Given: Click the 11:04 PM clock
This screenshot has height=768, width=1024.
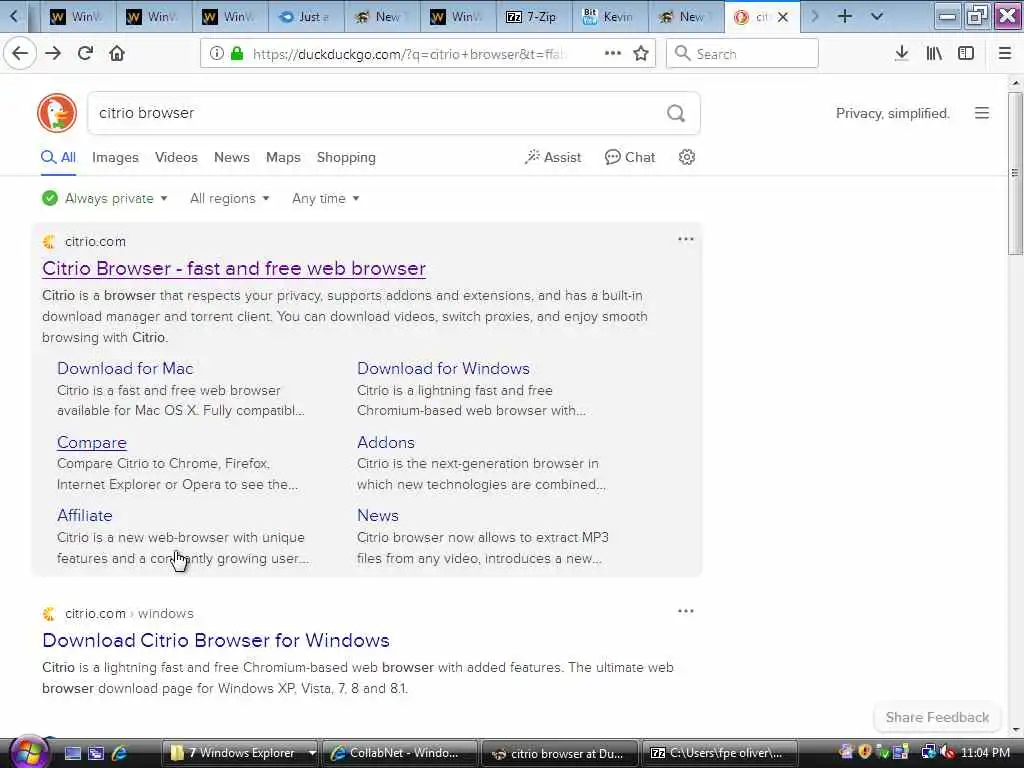Looking at the screenshot, I should [x=985, y=753].
